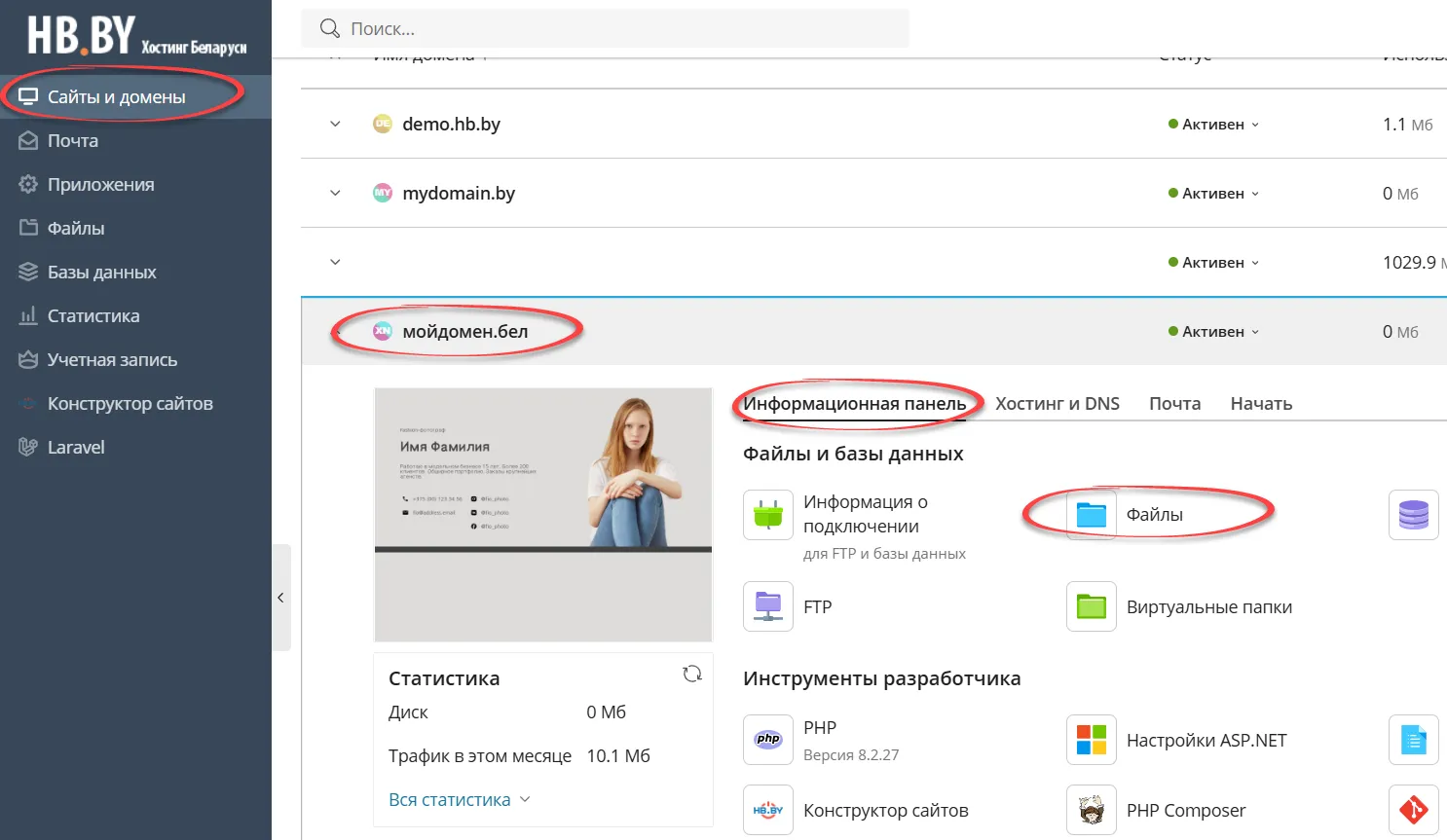This screenshot has height=840, width=1447.
Task: Open Laravel in the sidebar
Action: (75, 448)
